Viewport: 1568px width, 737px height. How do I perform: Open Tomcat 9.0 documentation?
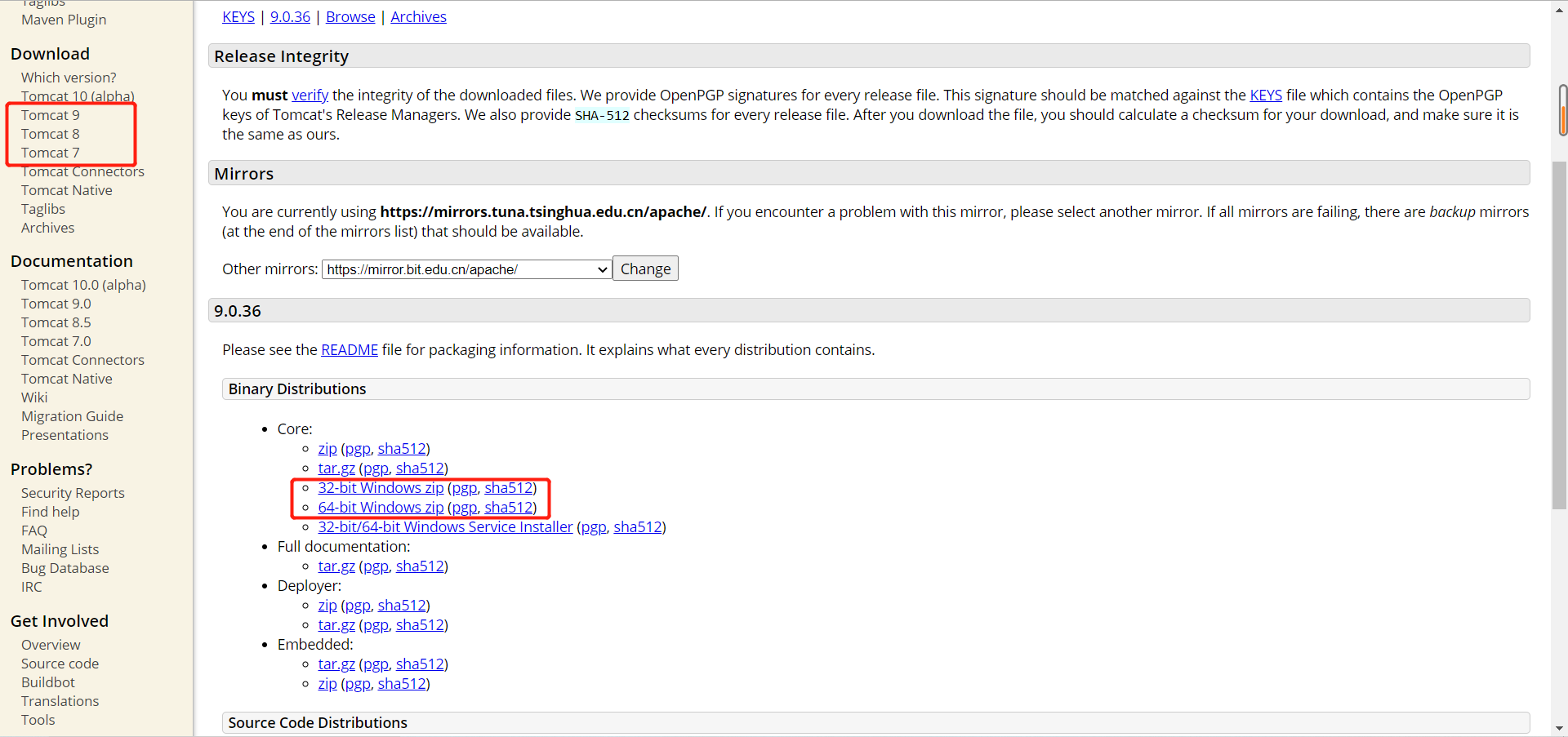tap(56, 304)
